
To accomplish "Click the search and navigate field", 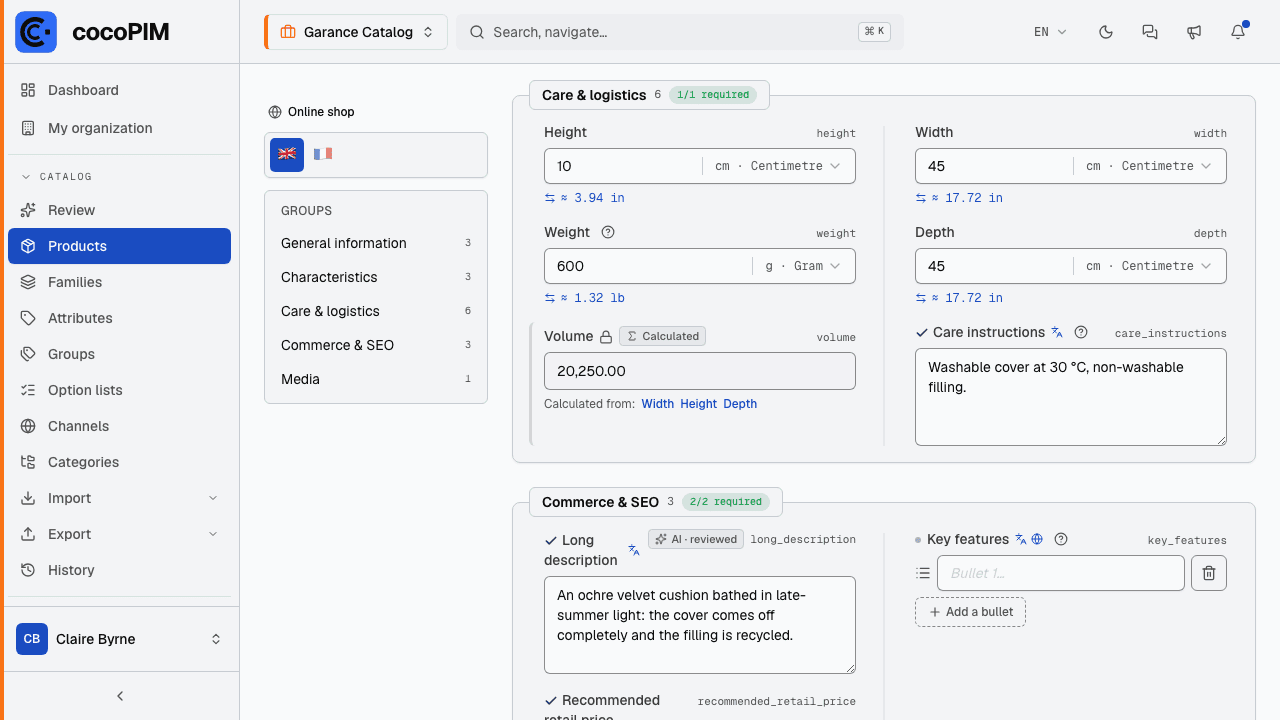I will (x=680, y=32).
